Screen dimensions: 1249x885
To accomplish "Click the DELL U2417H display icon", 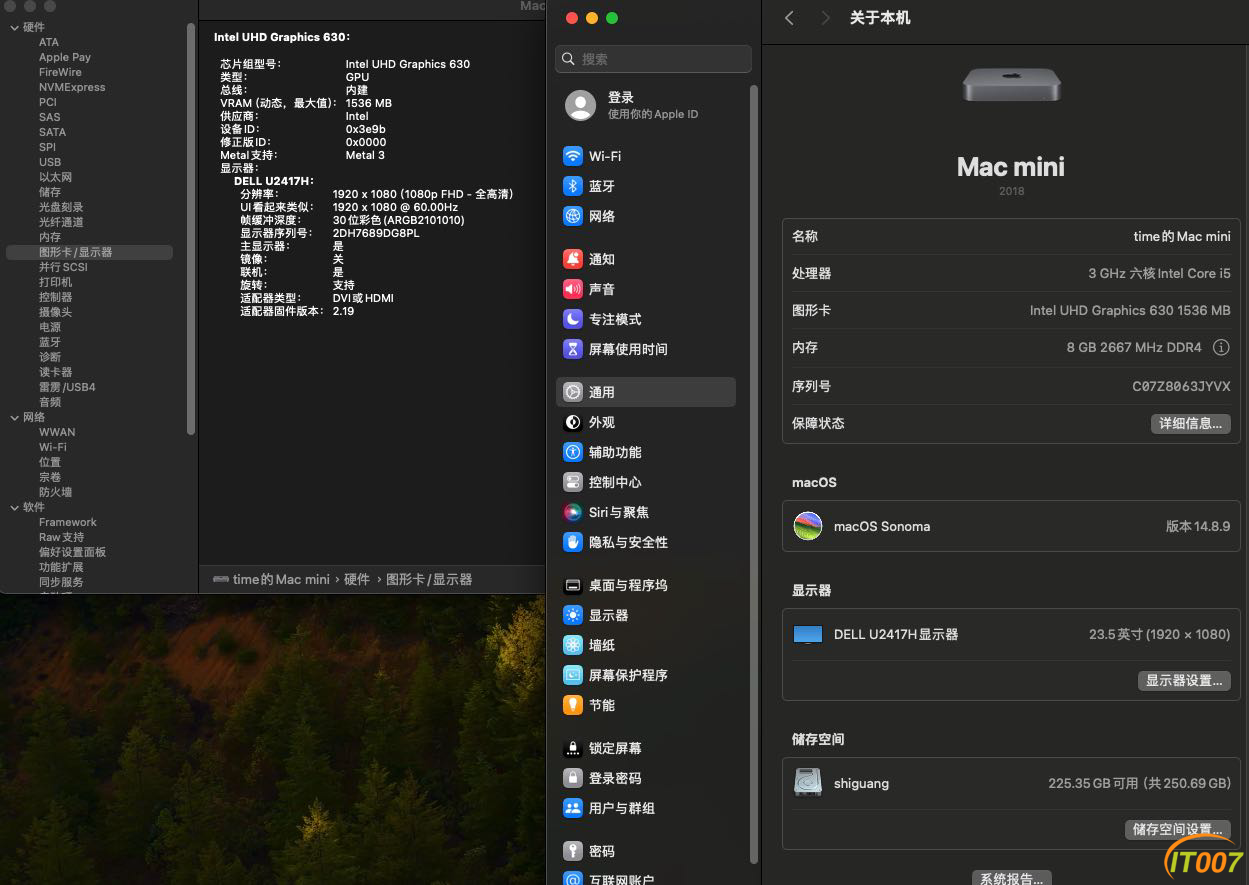I will click(x=808, y=635).
